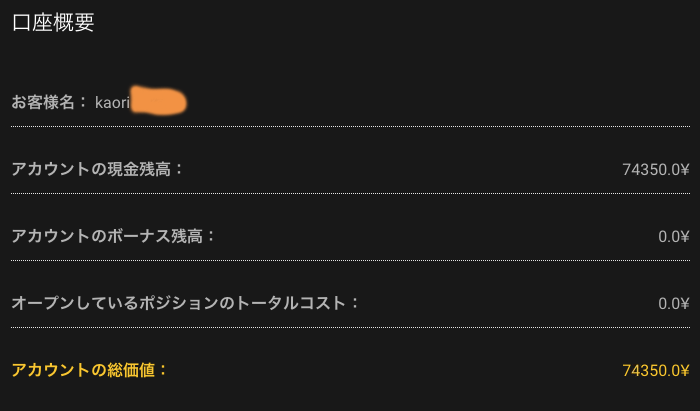Screen dimensions: 700x411
Task: Click the yen sign of the cash balance
Action: (684, 170)
